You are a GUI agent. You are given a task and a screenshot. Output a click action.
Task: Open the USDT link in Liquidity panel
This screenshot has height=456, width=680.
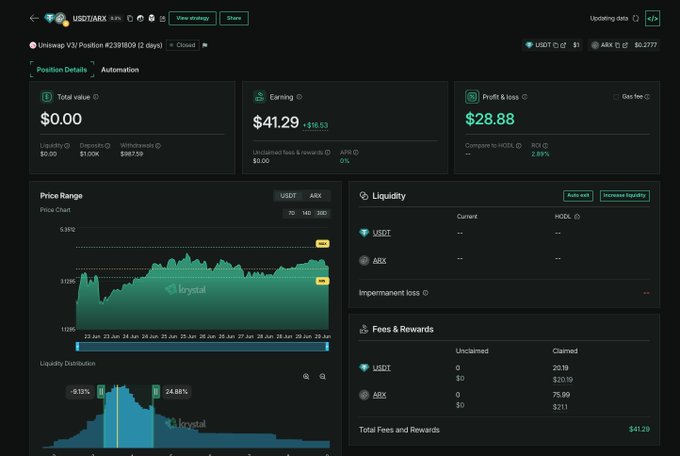coord(382,233)
